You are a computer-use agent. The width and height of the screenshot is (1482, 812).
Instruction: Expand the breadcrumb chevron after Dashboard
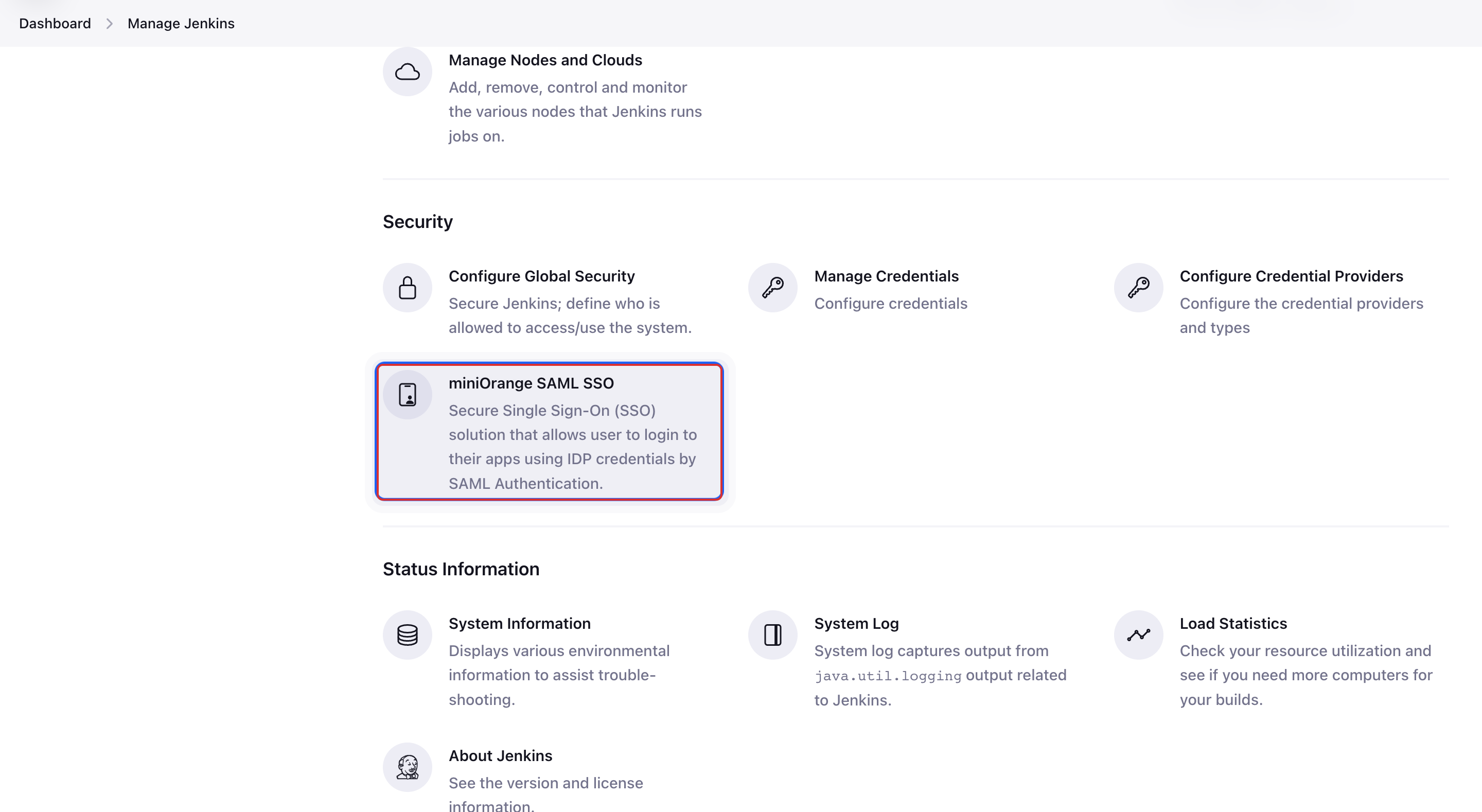coord(109,24)
